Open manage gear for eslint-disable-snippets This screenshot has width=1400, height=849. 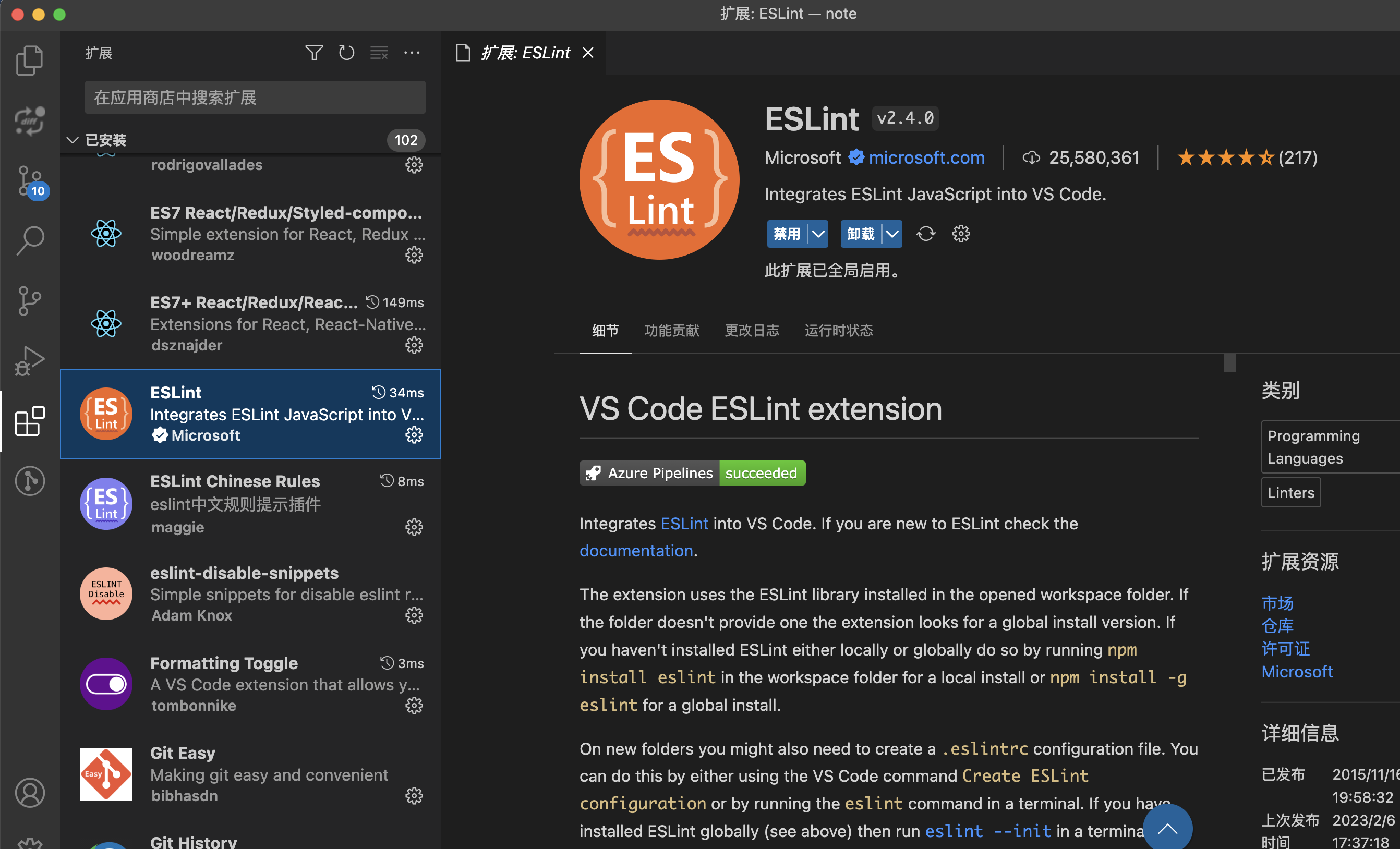[414, 615]
